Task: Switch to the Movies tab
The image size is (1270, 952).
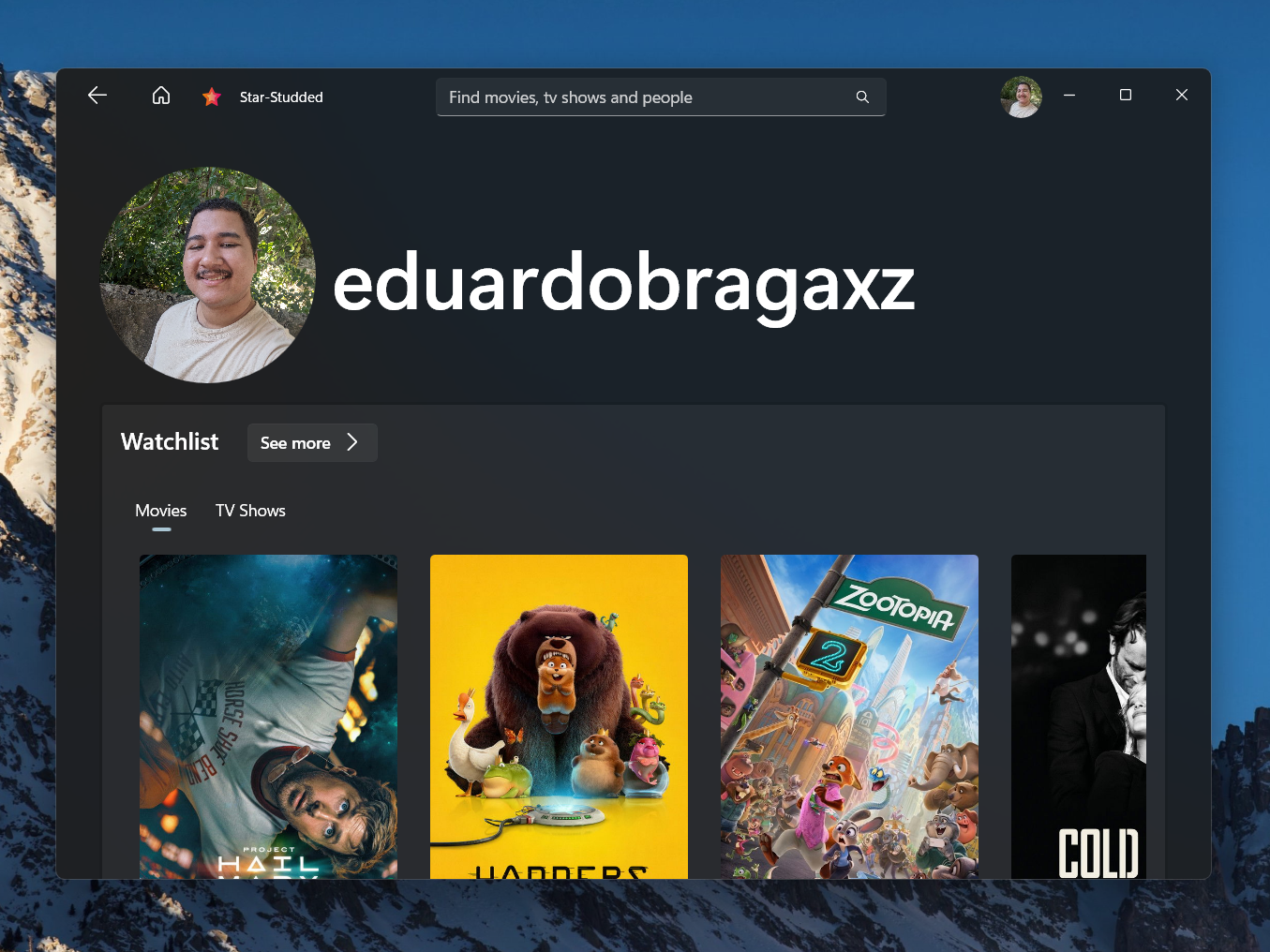Action: tap(161, 511)
